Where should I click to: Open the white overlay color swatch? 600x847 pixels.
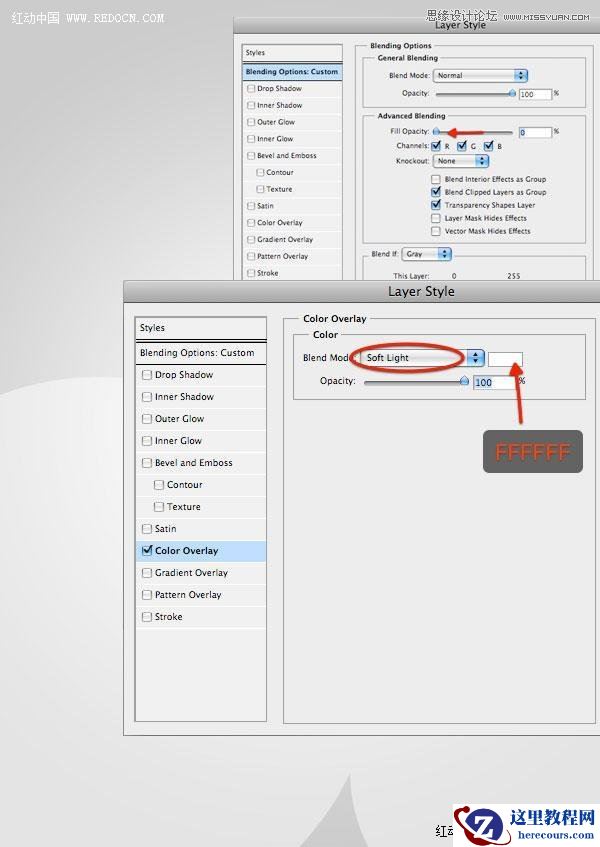coord(505,359)
